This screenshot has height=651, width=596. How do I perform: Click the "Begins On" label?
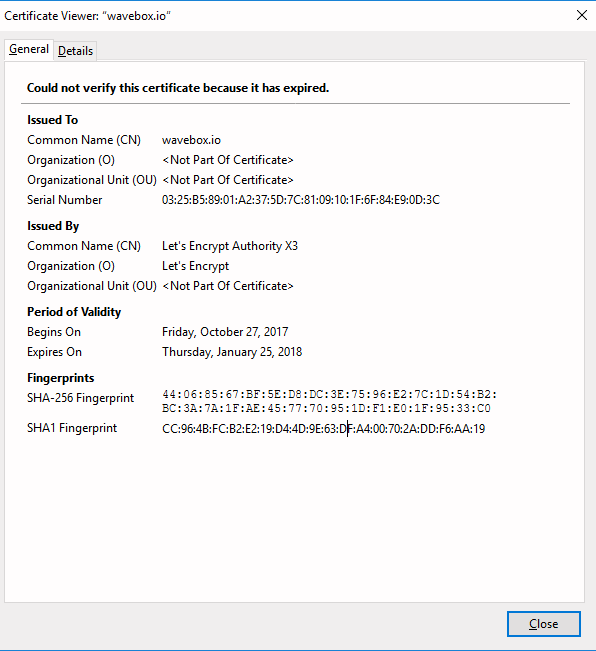tap(54, 332)
